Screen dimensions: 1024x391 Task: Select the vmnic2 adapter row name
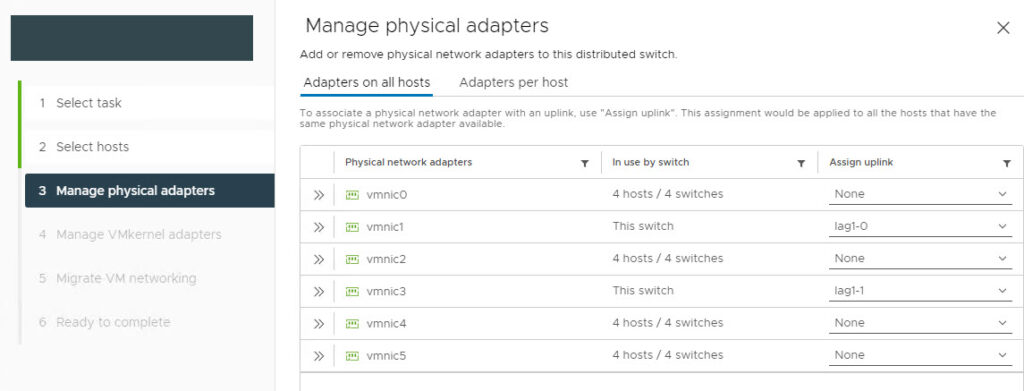(386, 259)
